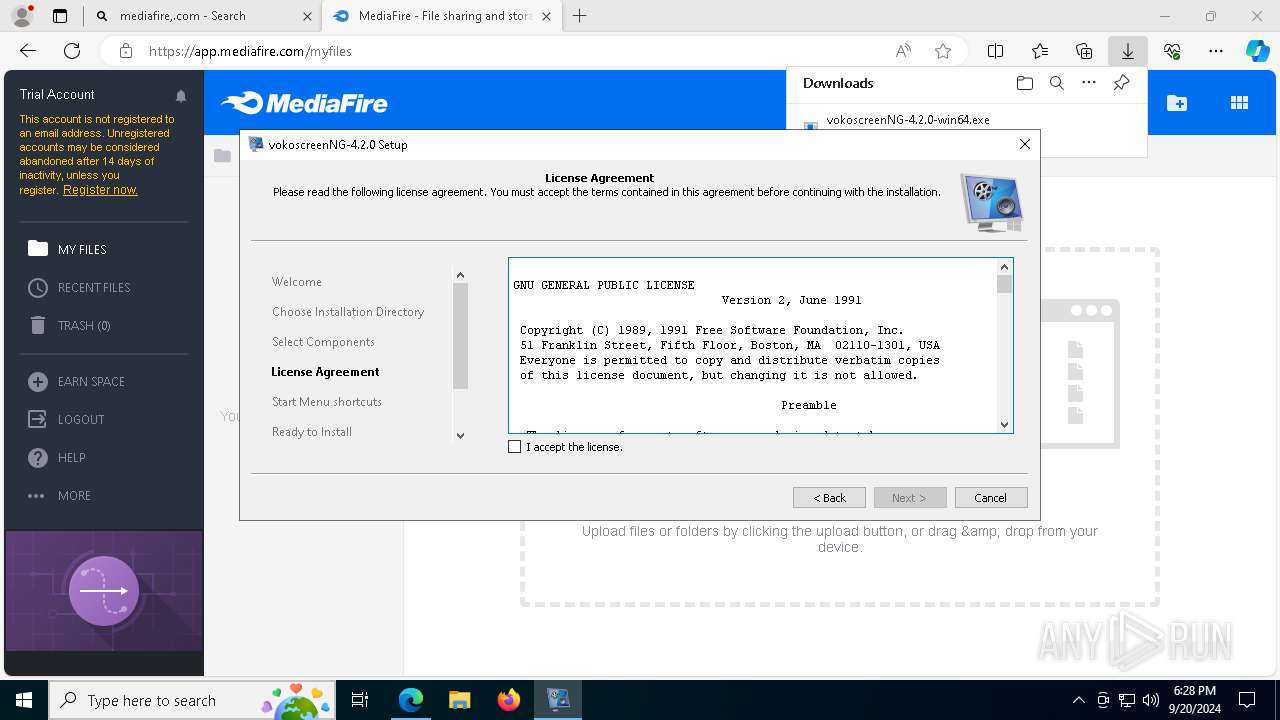Open tab actions menu icon

tap(60, 16)
